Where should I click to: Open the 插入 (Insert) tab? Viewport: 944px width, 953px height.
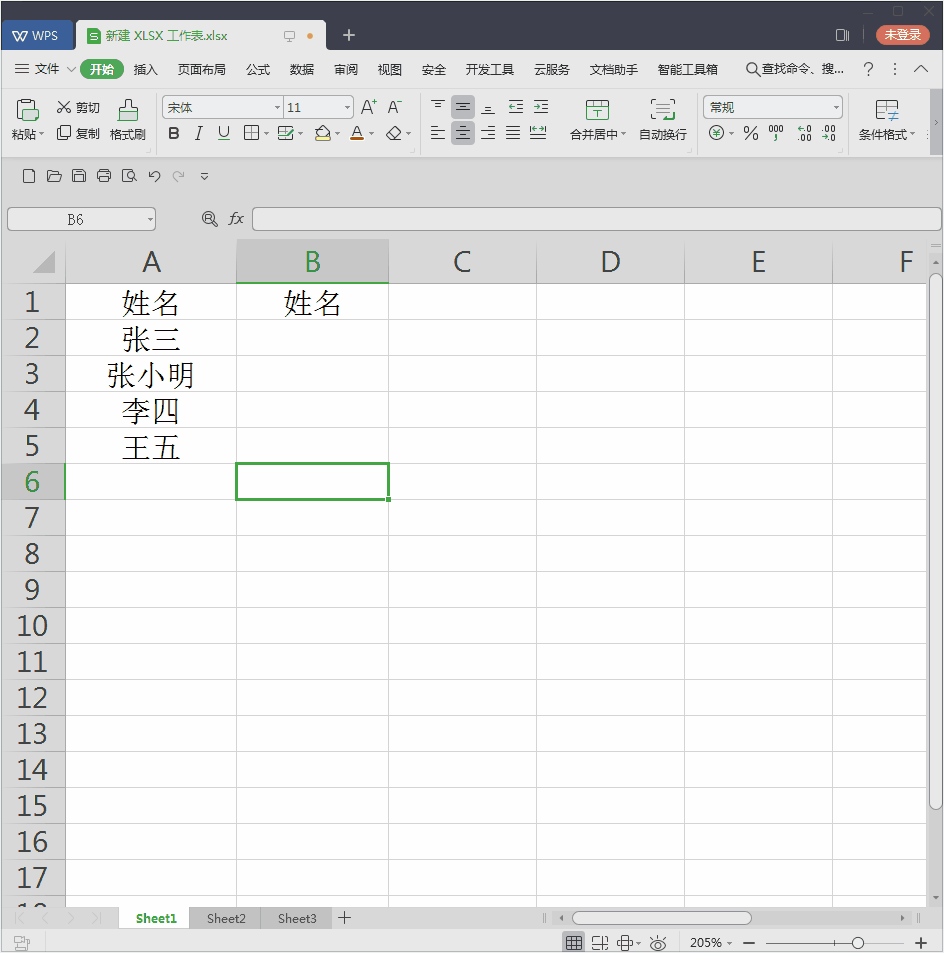click(145, 69)
